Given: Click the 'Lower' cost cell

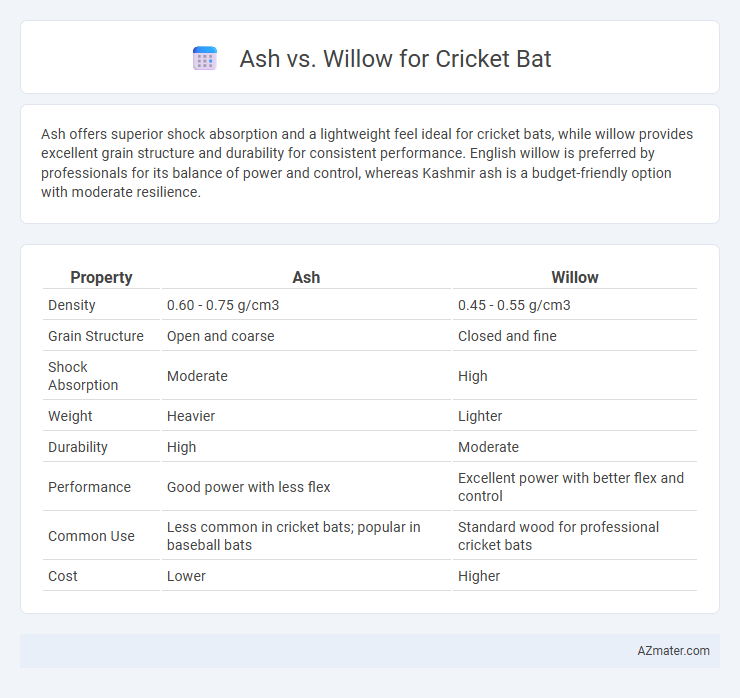Looking at the screenshot, I should coord(186,576).
